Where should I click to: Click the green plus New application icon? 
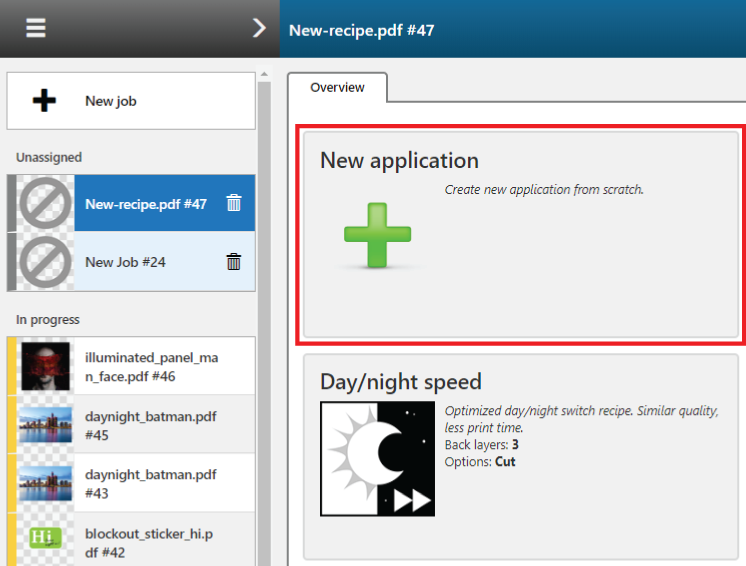[377, 235]
